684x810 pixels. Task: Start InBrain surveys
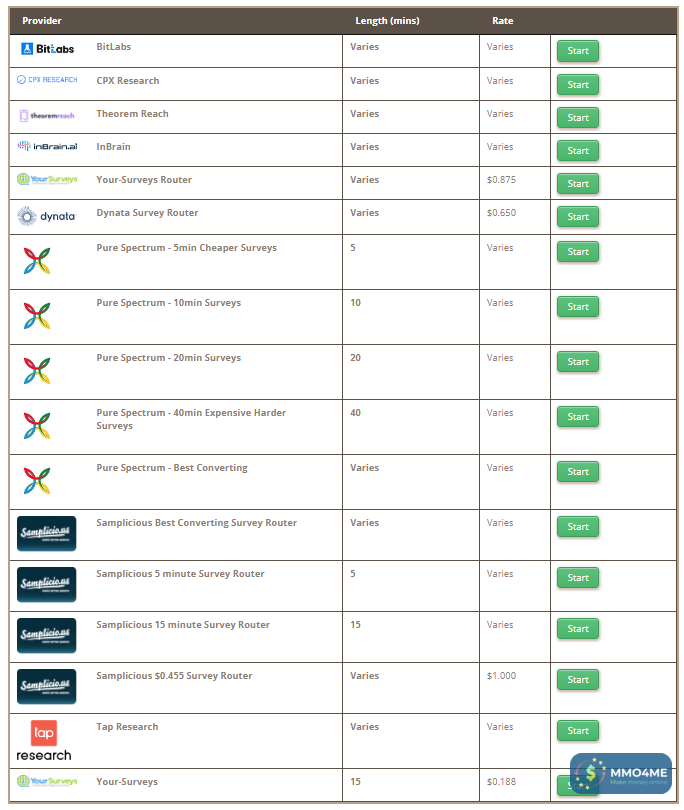pos(578,151)
